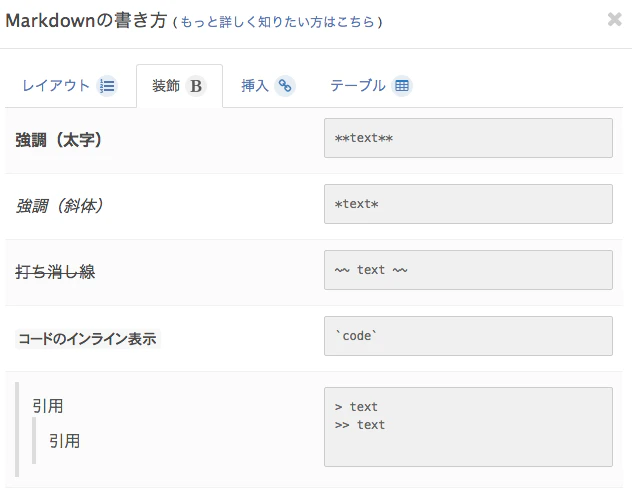Open the テーブル tab

point(371,86)
